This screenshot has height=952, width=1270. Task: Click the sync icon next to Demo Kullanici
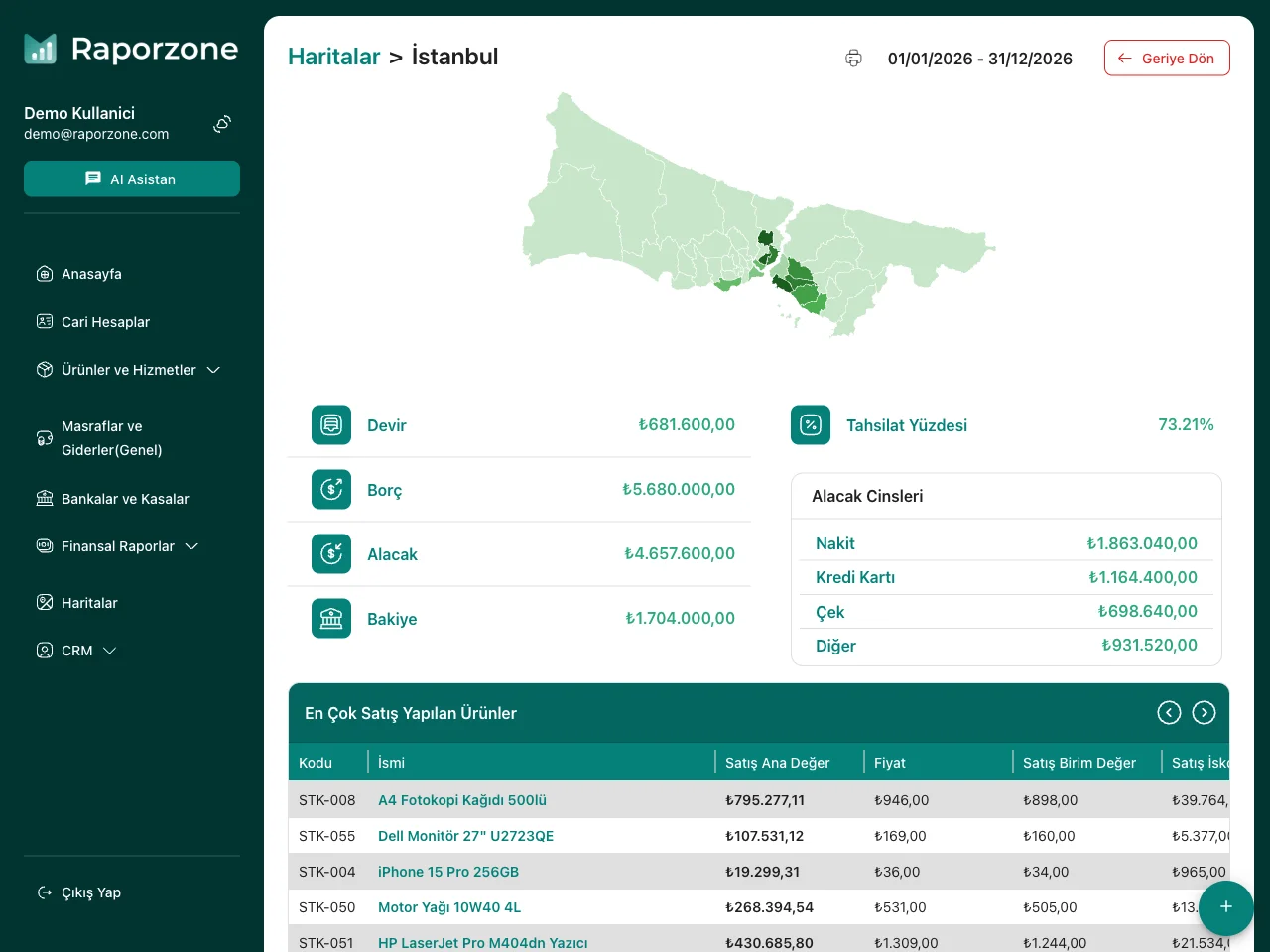222,124
